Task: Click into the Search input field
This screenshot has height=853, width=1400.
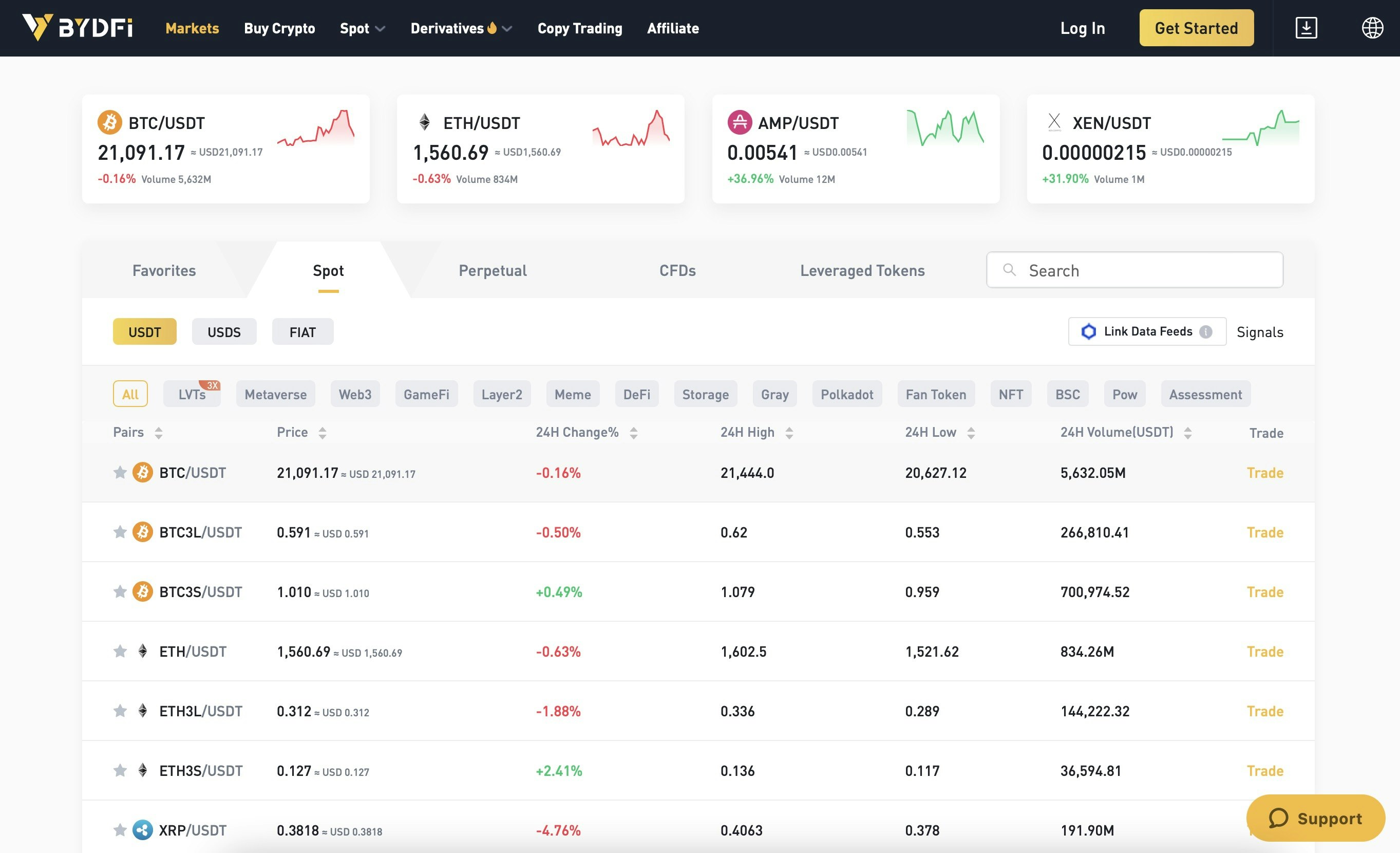Action: coord(1134,270)
